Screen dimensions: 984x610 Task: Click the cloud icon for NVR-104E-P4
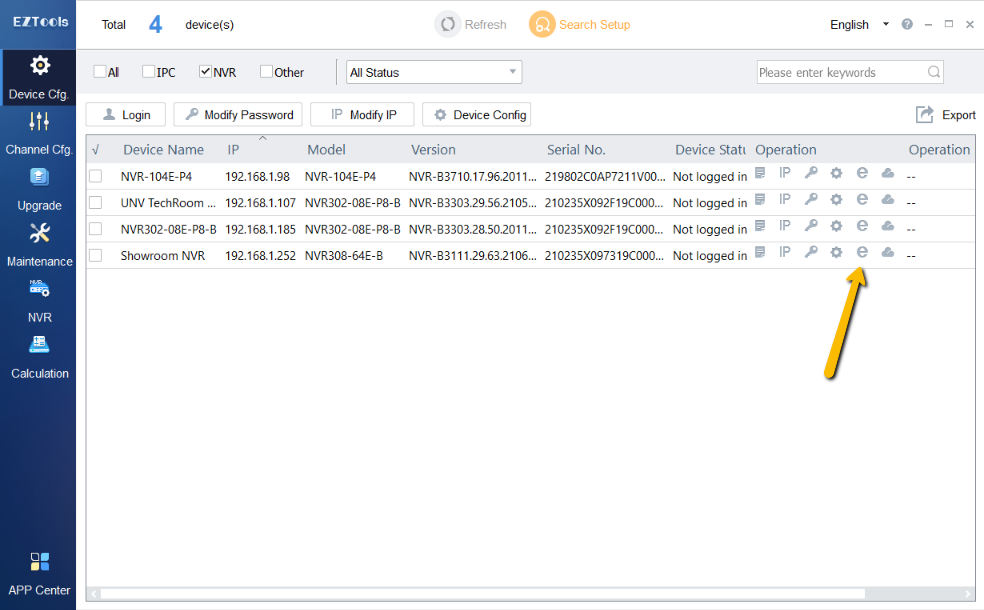(x=887, y=174)
